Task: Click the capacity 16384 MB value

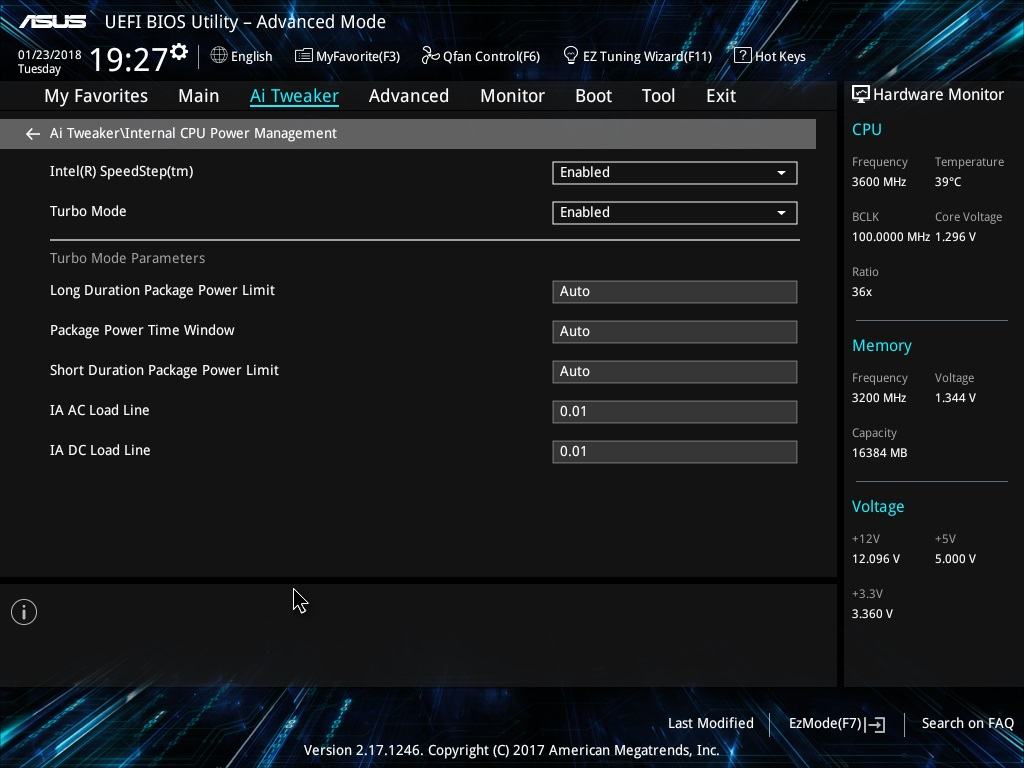Action: tap(880, 453)
